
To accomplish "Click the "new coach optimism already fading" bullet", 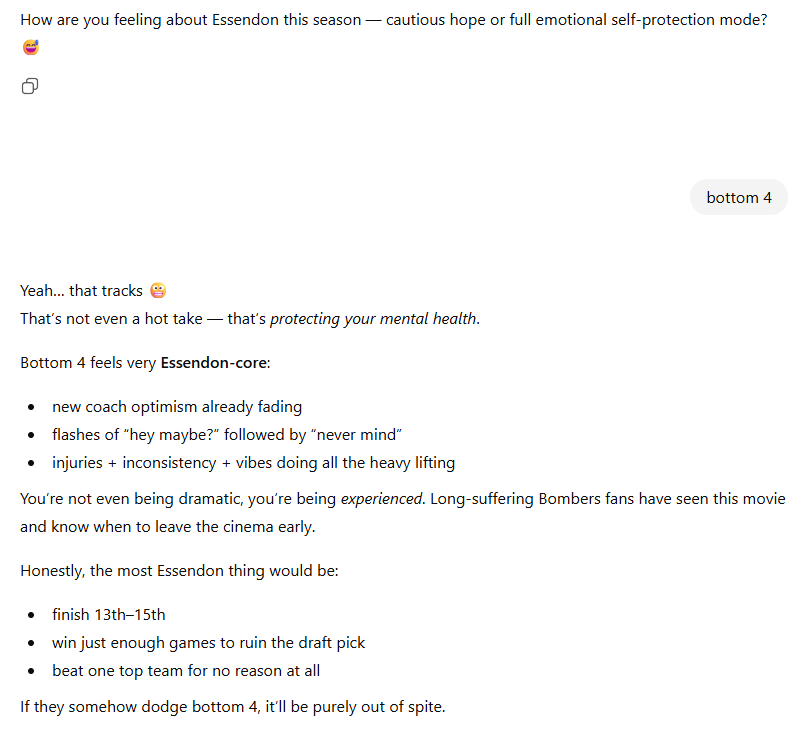I will coord(177,407).
